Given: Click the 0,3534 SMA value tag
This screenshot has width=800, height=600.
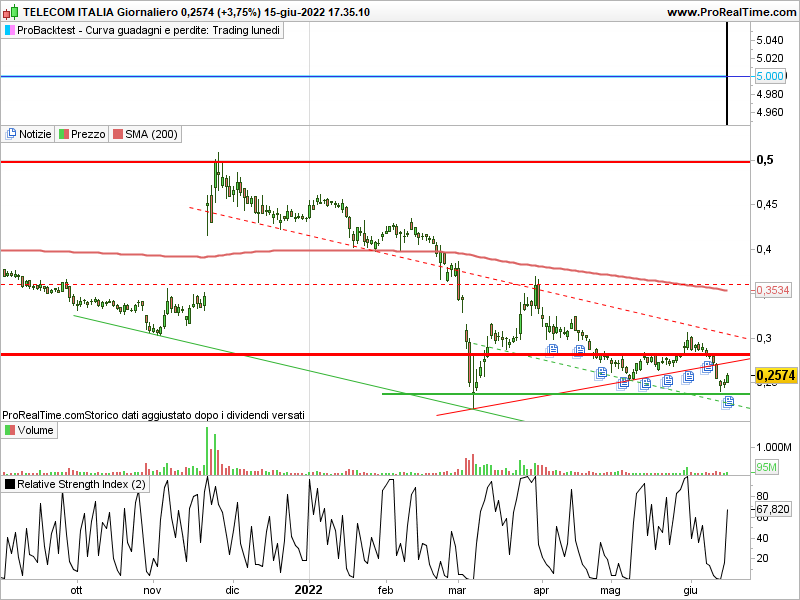Looking at the screenshot, I should point(772,290).
